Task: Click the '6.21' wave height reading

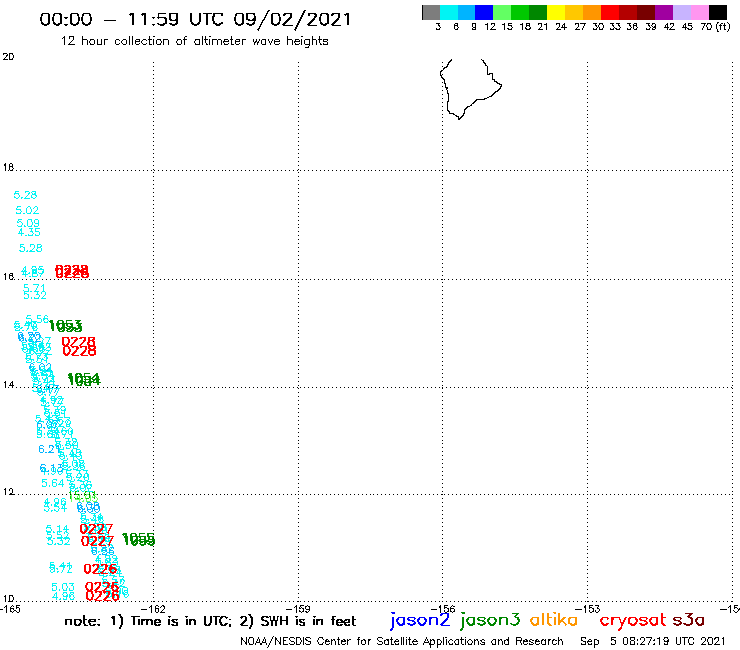Action: (x=49, y=449)
